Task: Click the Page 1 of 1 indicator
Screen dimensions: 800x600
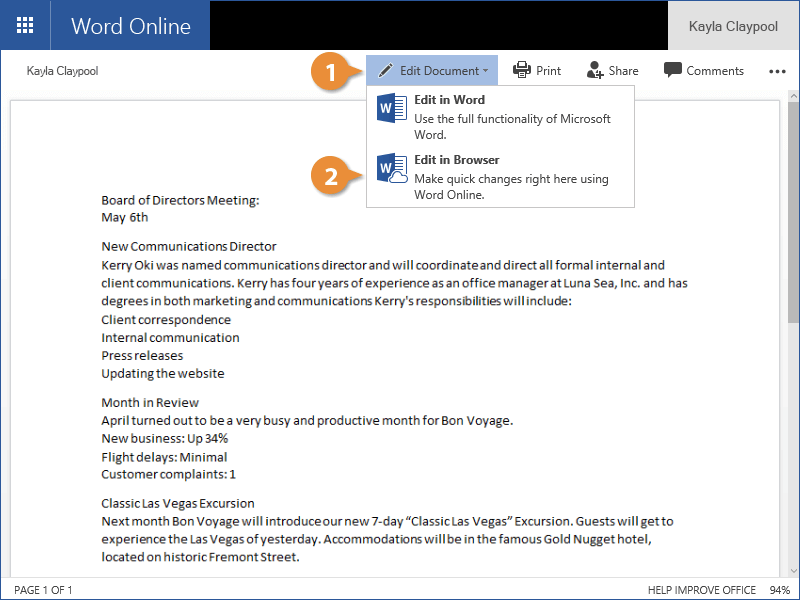Action: coord(42,590)
